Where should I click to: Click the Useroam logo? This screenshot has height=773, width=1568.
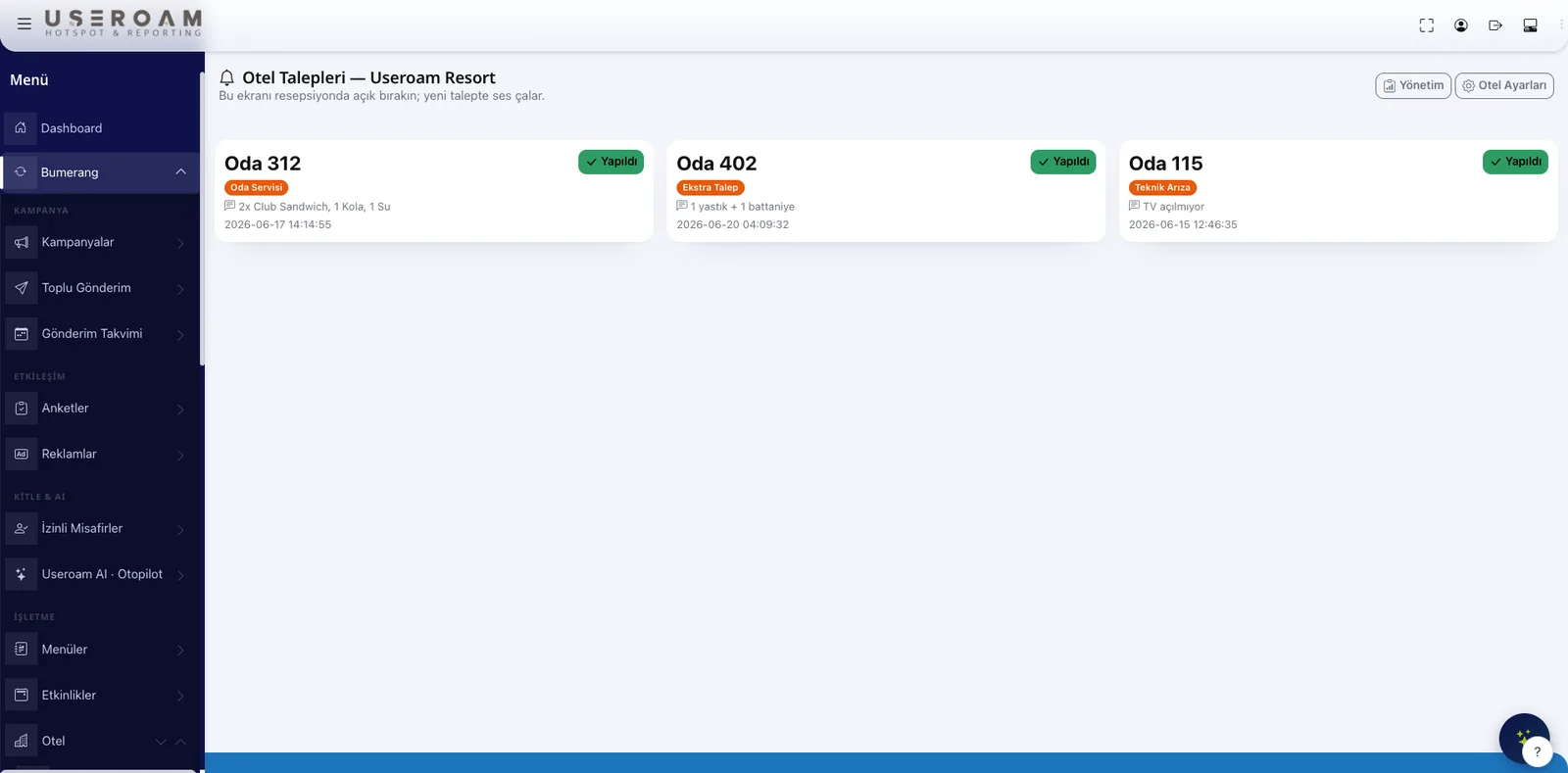point(123,24)
